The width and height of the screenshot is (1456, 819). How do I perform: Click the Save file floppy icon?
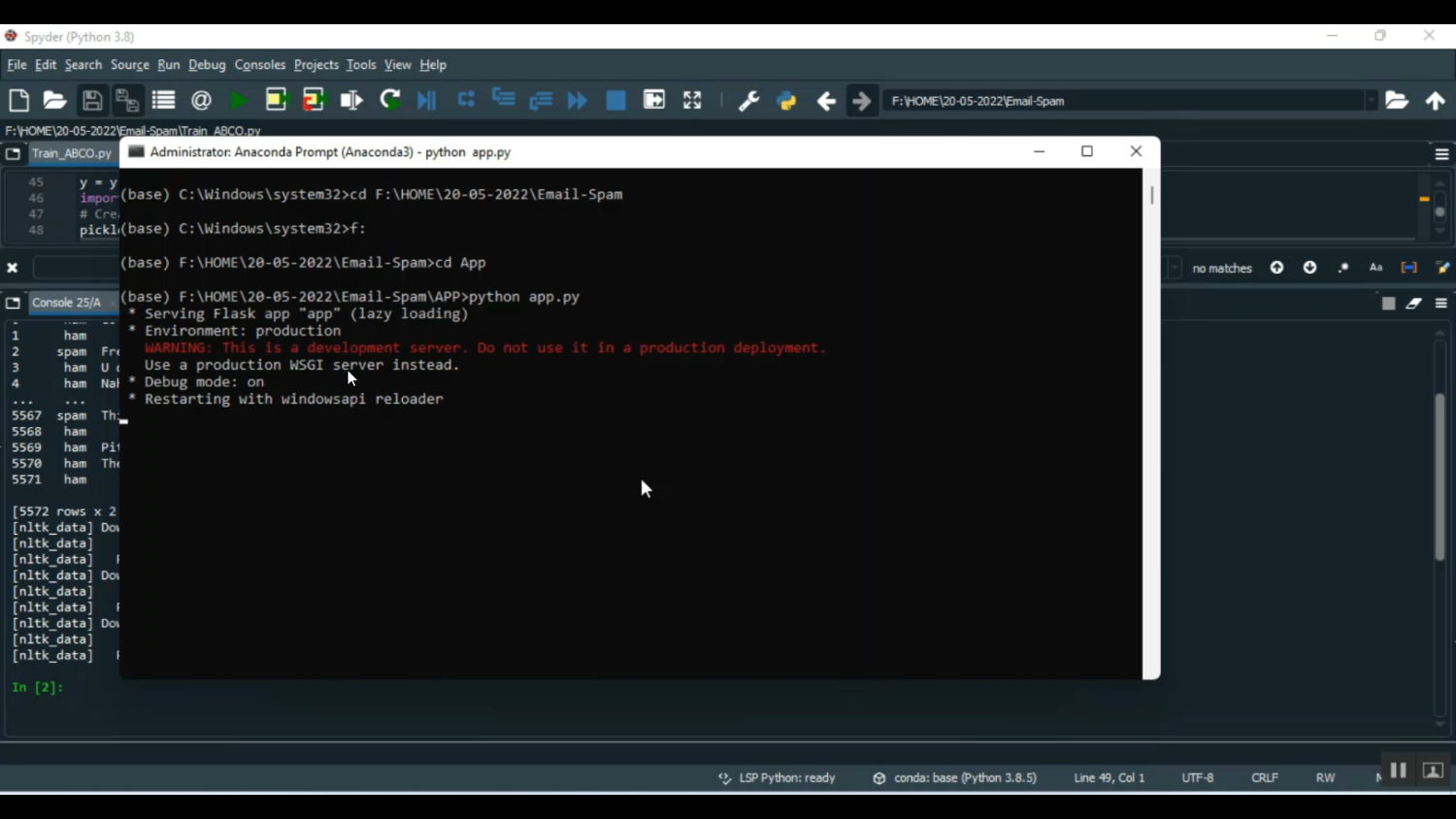[x=92, y=101]
